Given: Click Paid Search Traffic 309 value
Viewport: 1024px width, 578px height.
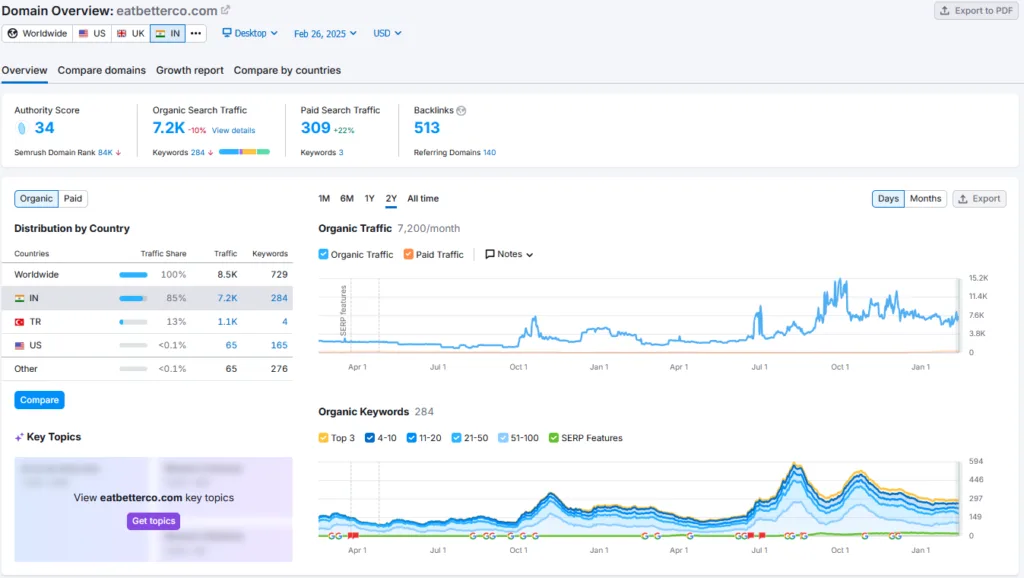Looking at the screenshot, I should (315, 128).
